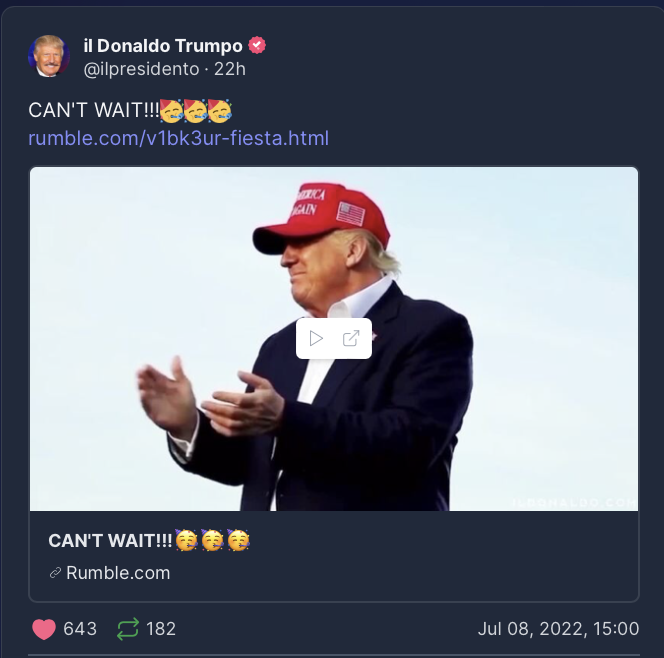Click the ILDONALDO.COM watermark on video
The image size is (664, 658).
[x=574, y=503]
